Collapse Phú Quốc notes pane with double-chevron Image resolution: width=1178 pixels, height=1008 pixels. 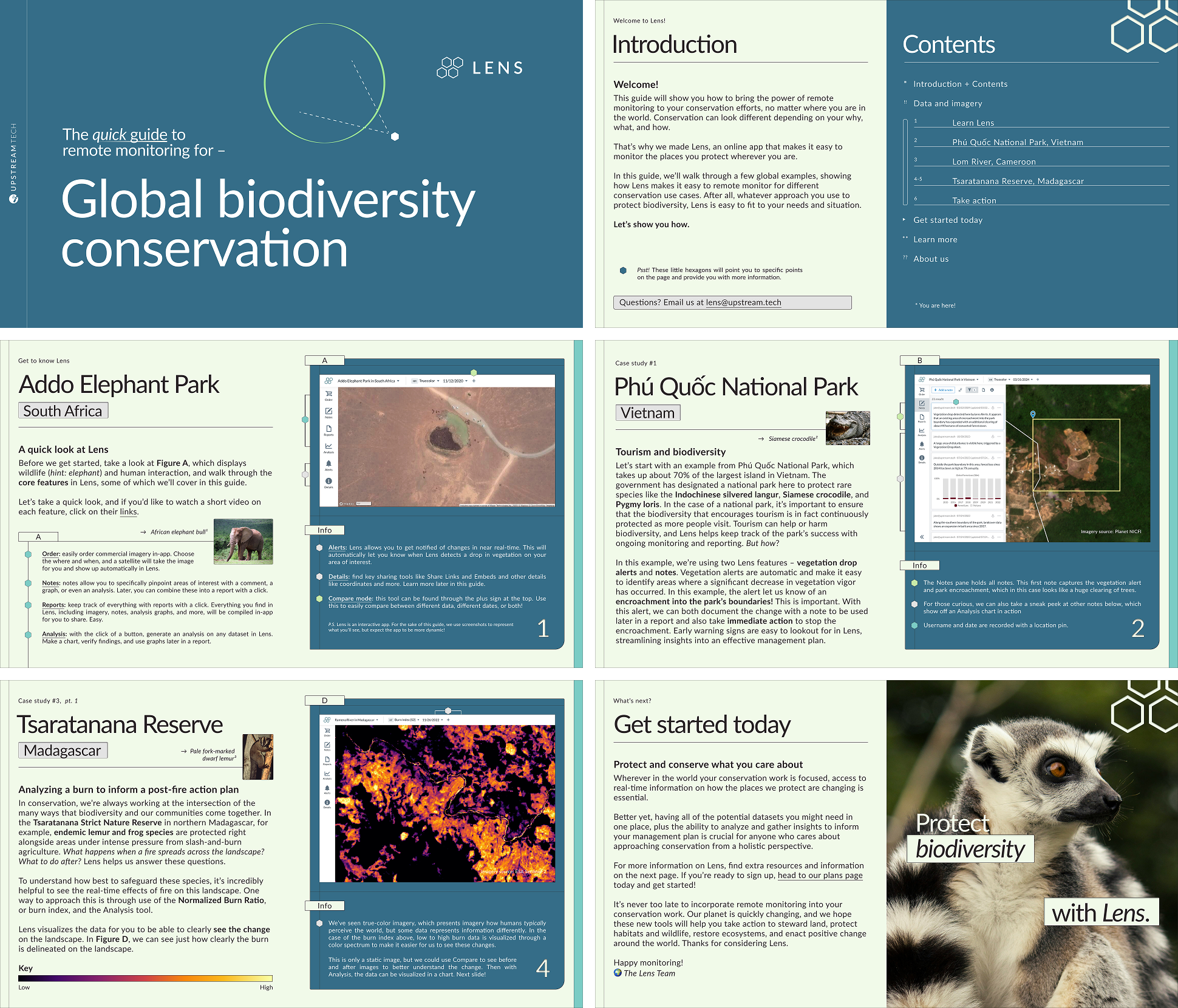[x=922, y=537]
